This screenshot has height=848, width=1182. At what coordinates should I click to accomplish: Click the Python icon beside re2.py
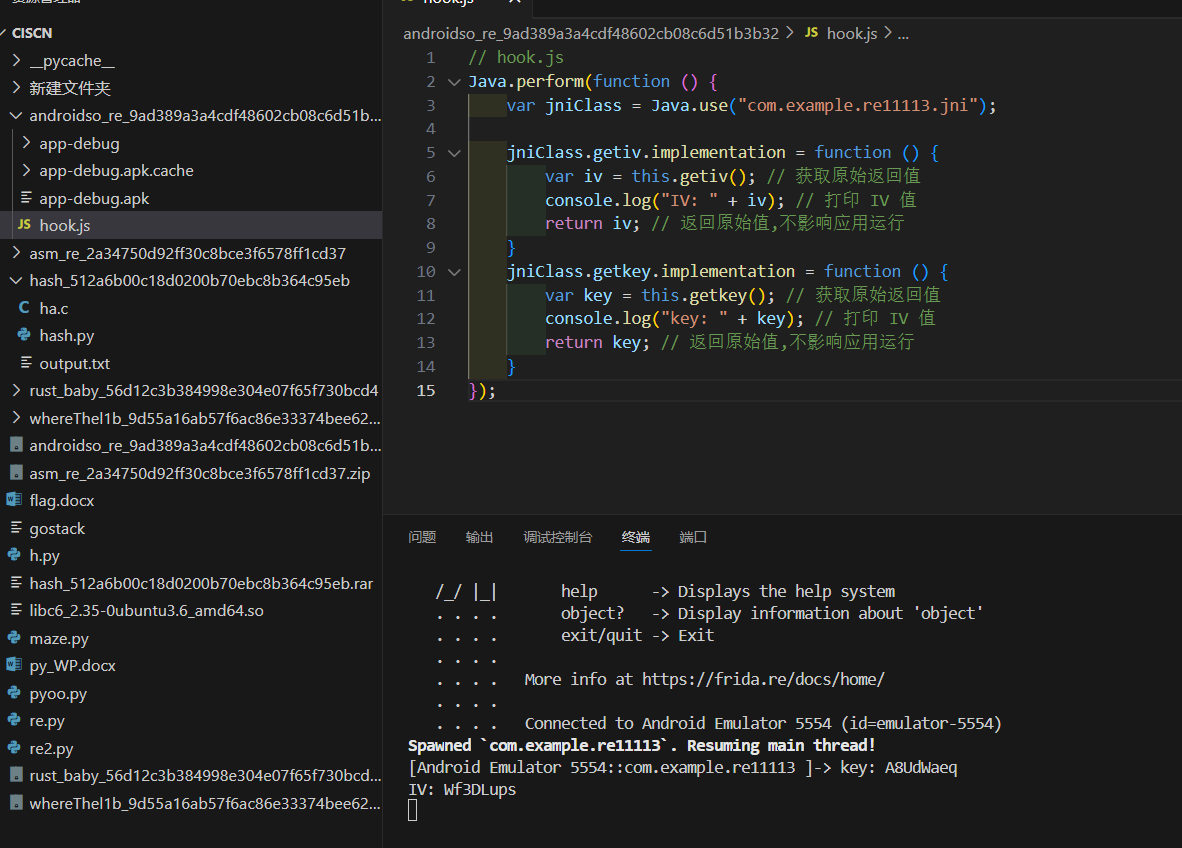[14, 748]
